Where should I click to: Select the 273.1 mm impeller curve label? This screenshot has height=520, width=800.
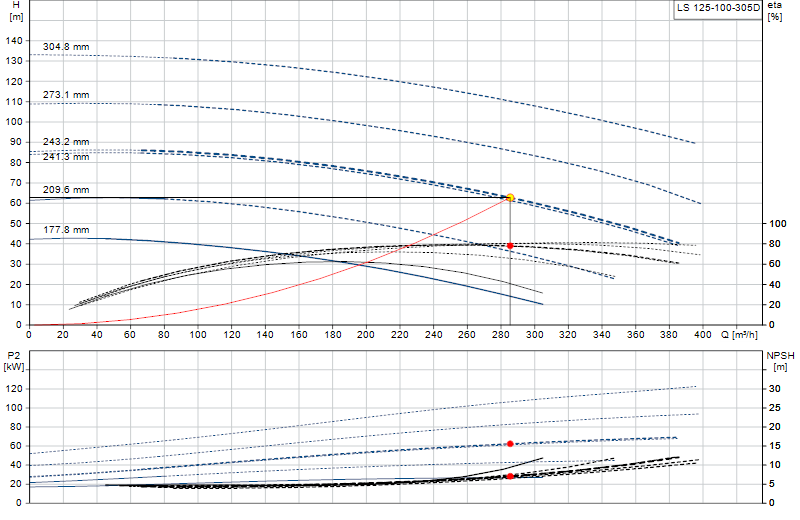(x=66, y=94)
